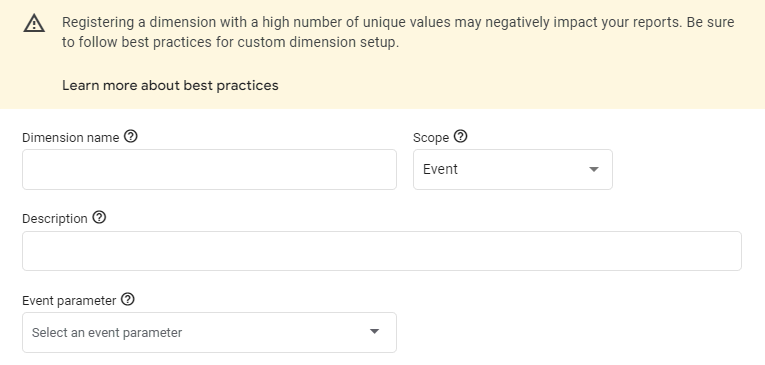
Task: Click the Event parameter field label
Action: (x=69, y=301)
